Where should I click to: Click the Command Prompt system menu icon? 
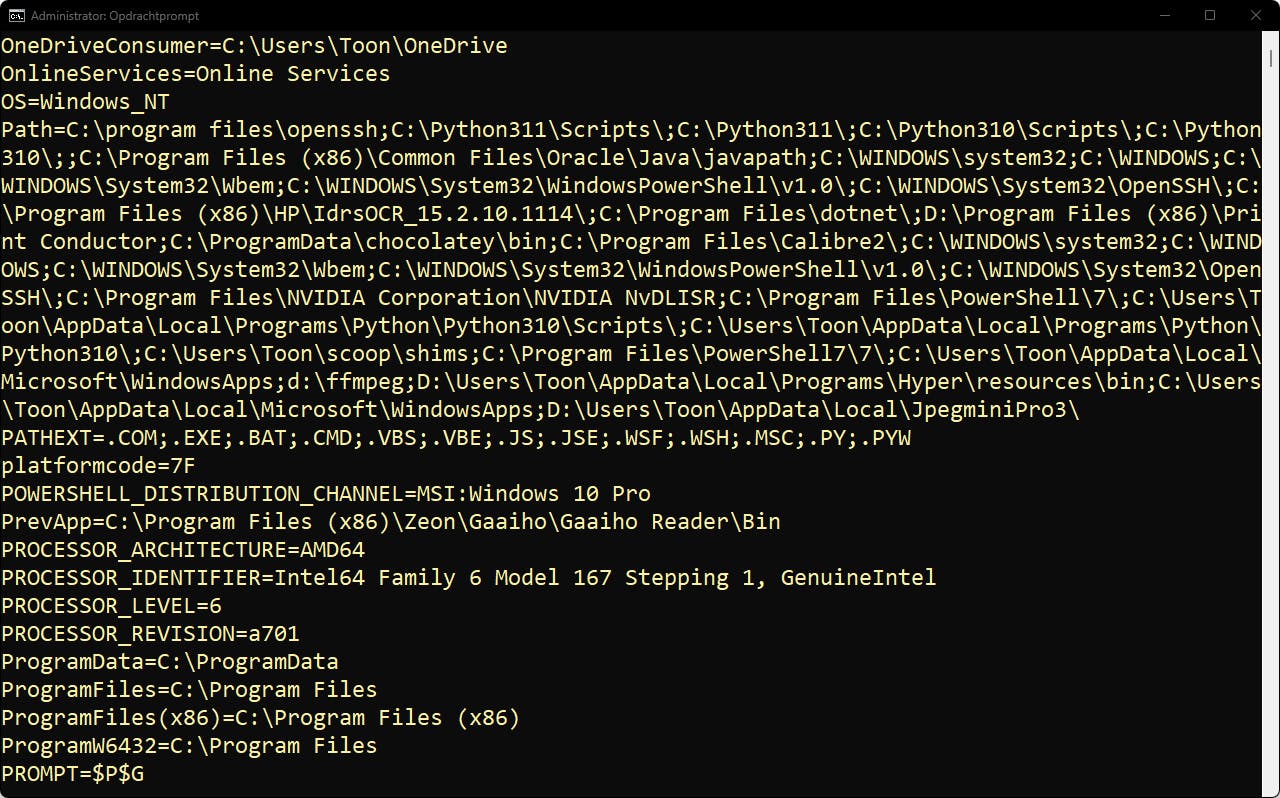tap(15, 15)
